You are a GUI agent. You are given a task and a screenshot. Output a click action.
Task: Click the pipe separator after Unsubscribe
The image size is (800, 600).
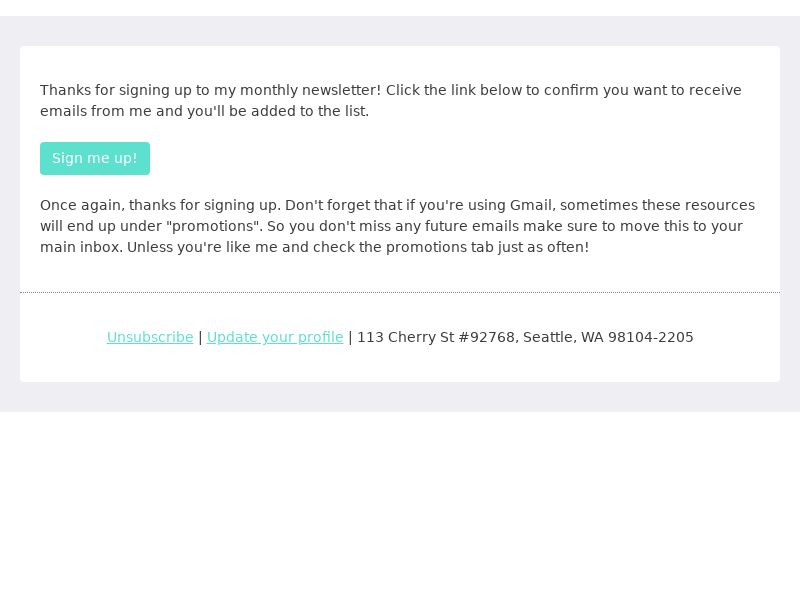click(200, 337)
